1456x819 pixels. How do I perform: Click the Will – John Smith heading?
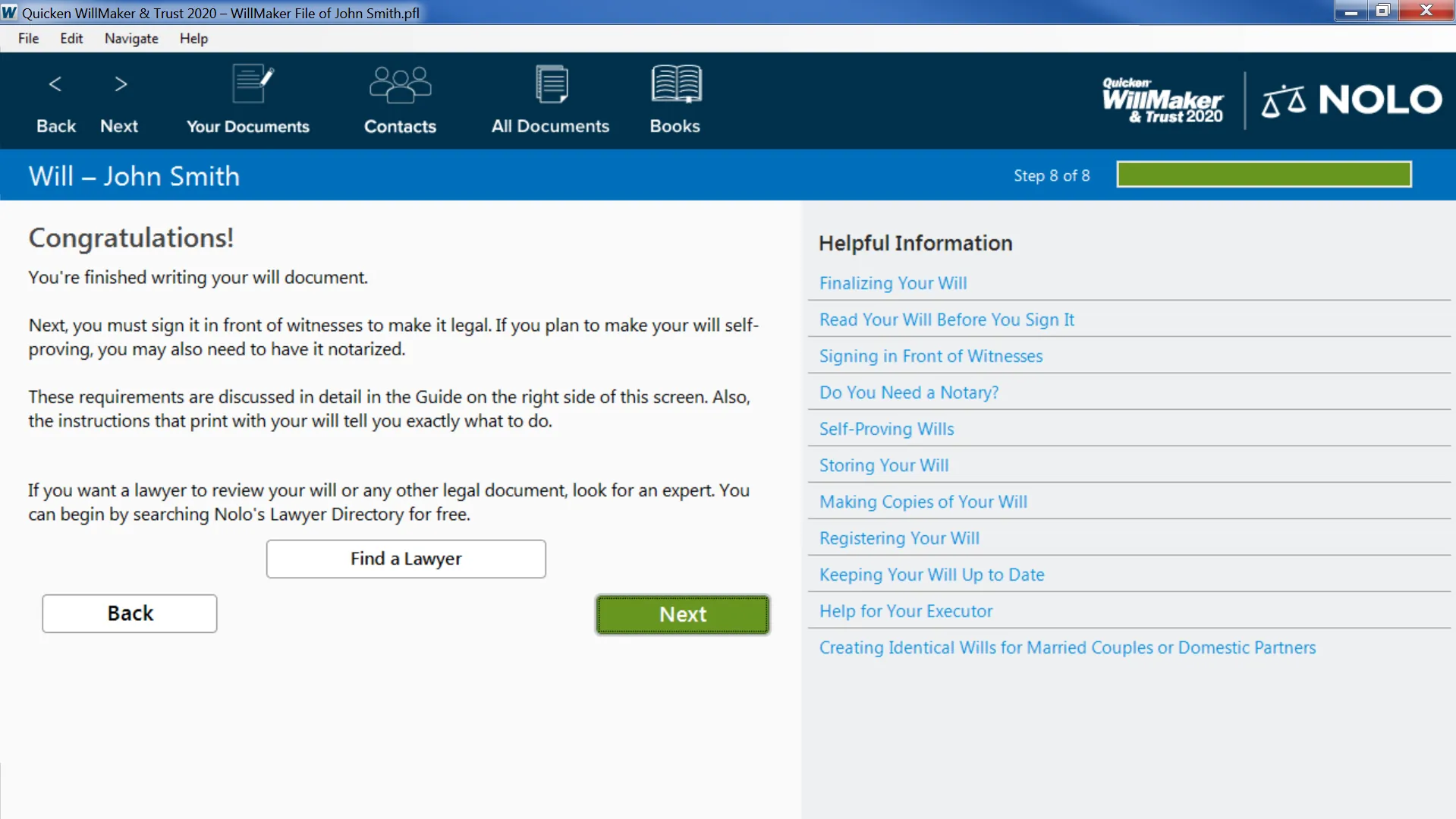[x=134, y=176]
